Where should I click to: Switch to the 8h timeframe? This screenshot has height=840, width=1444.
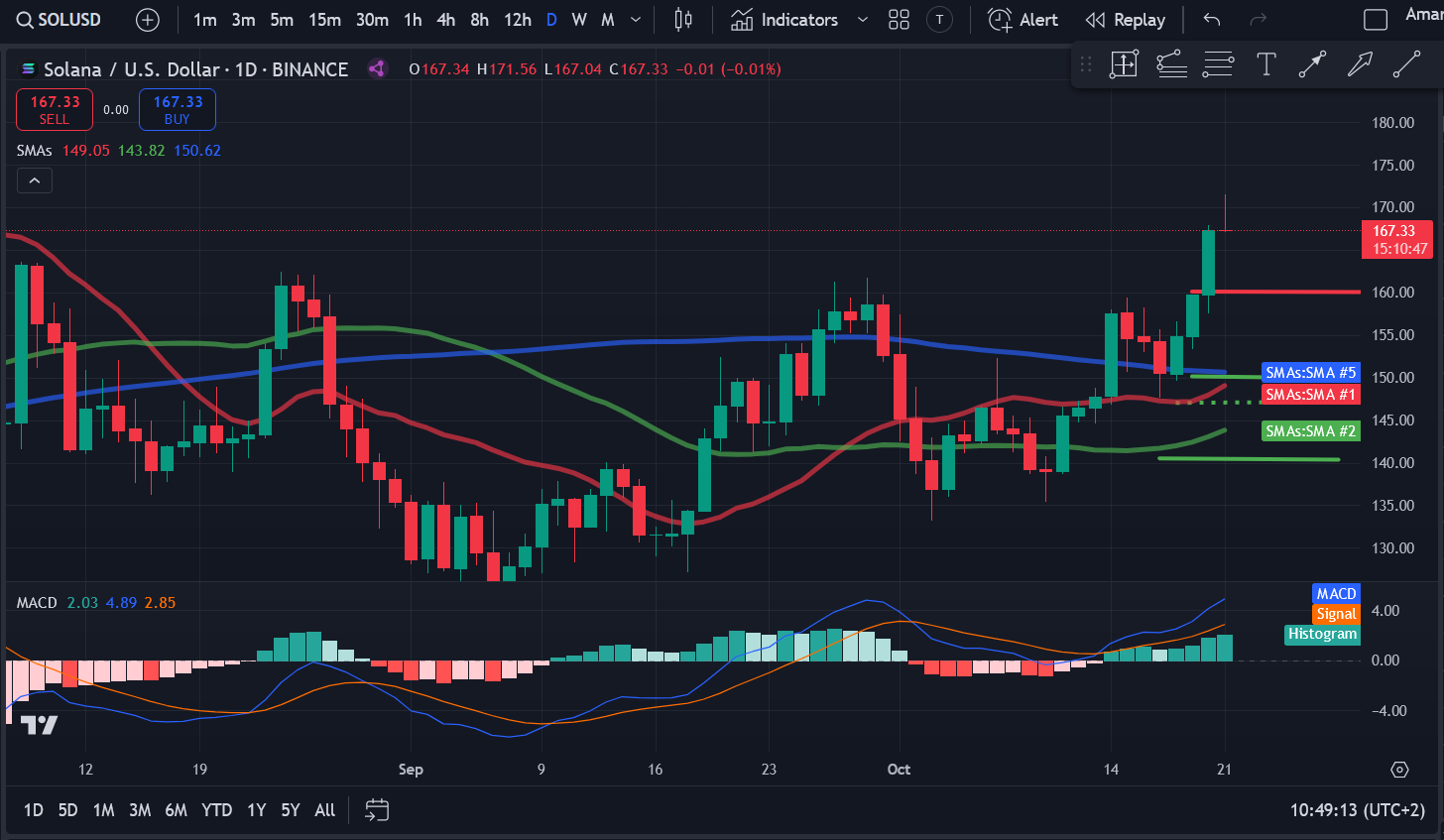(x=480, y=20)
